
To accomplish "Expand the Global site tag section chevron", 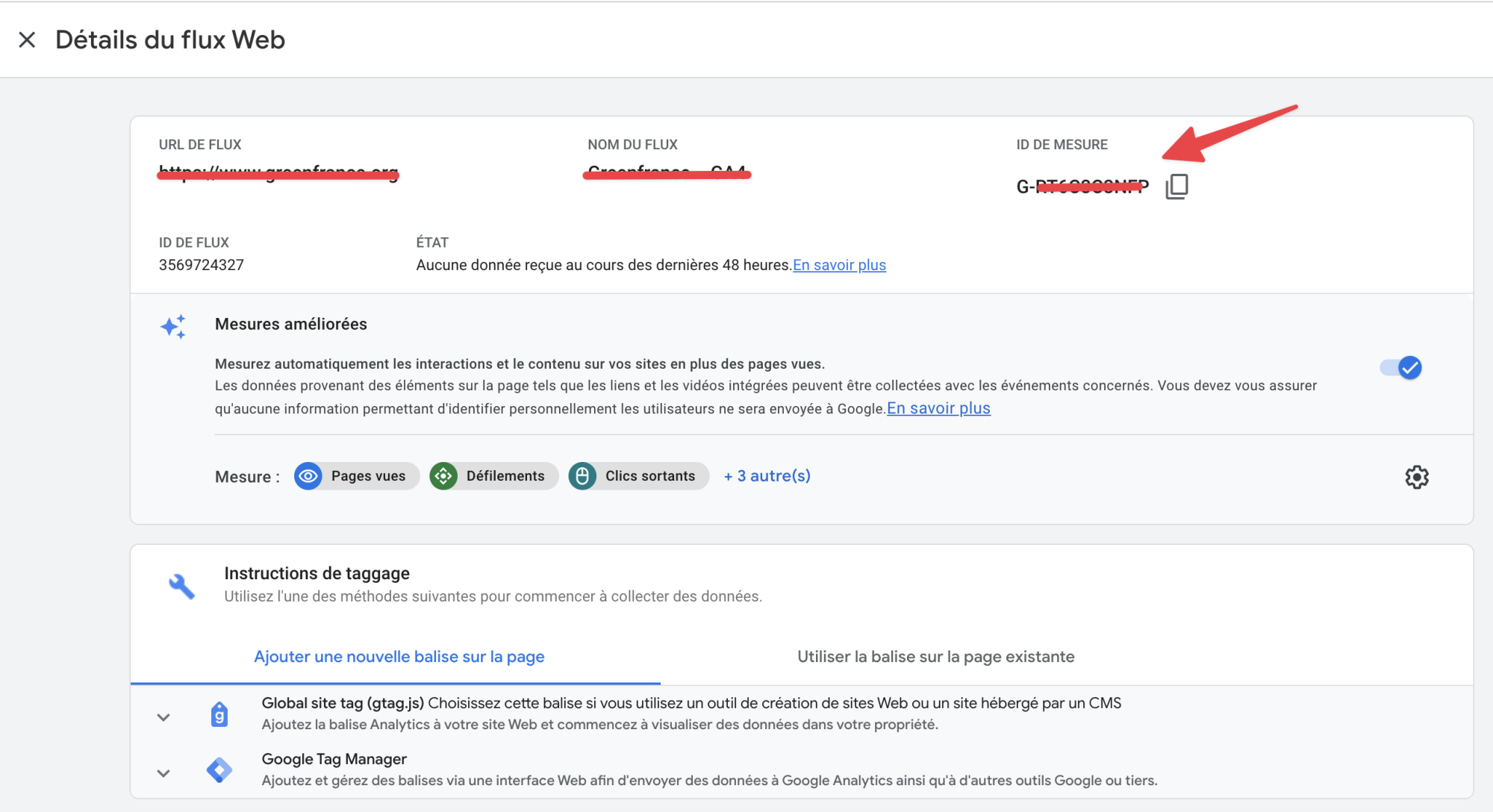I will click(163, 717).
